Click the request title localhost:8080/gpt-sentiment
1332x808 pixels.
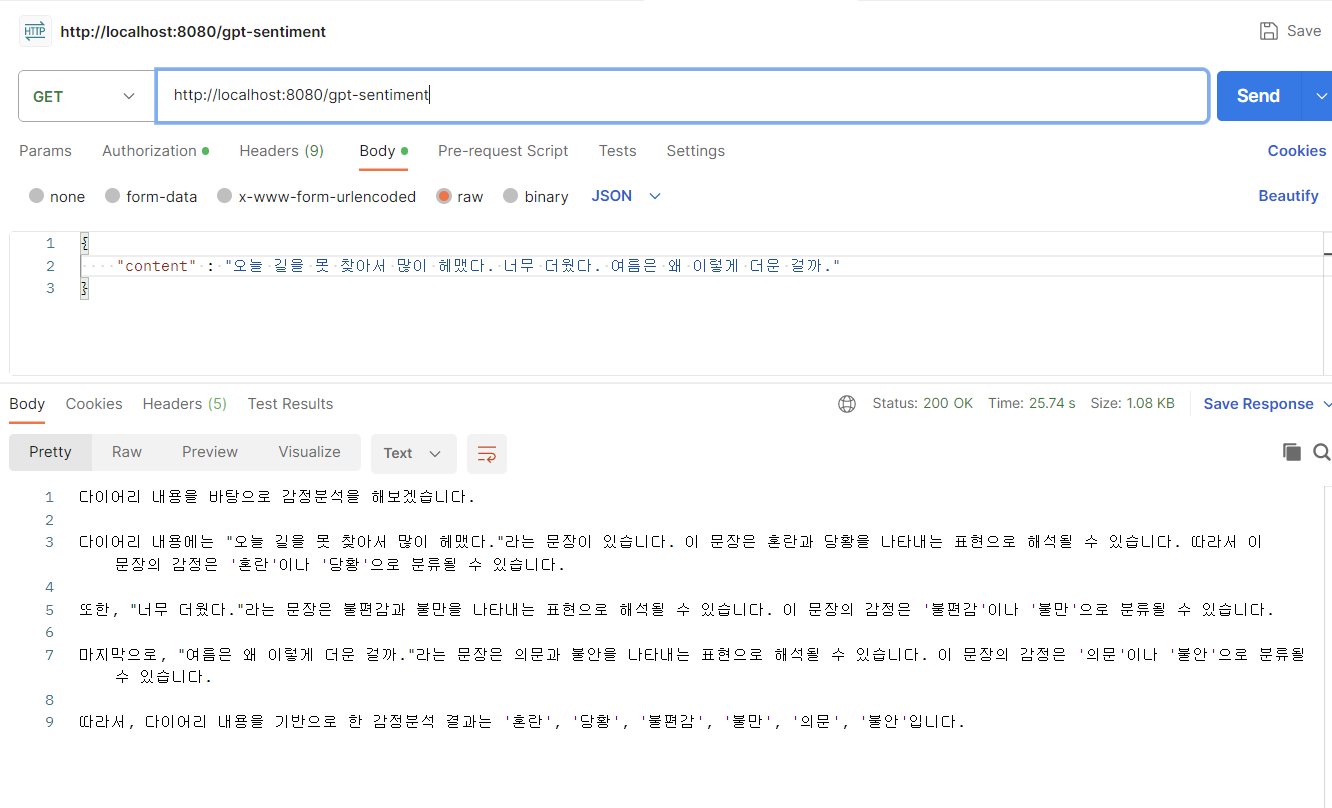193,32
